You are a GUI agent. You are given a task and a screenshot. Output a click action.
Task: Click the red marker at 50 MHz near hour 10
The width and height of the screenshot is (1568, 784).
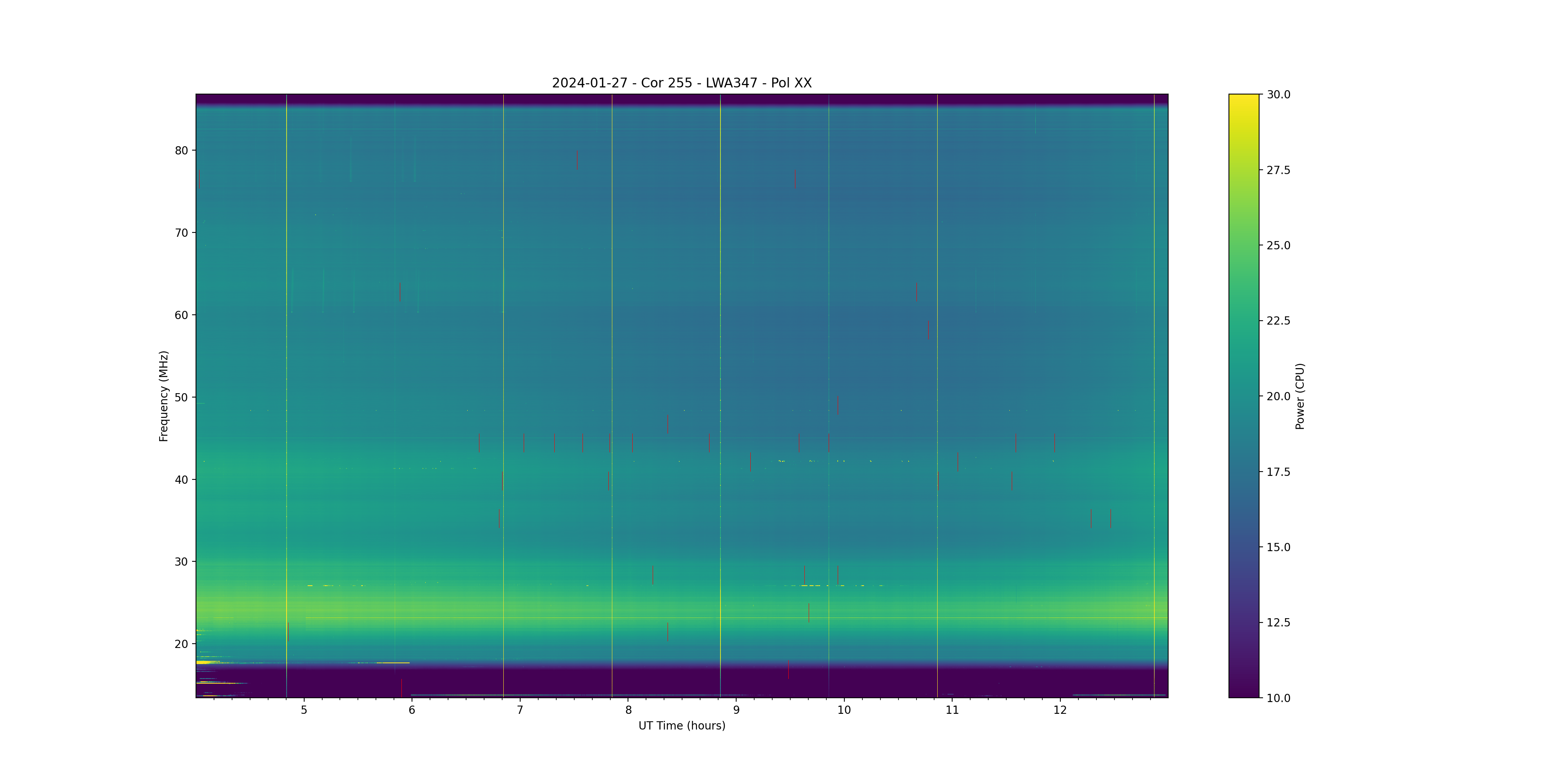(838, 405)
